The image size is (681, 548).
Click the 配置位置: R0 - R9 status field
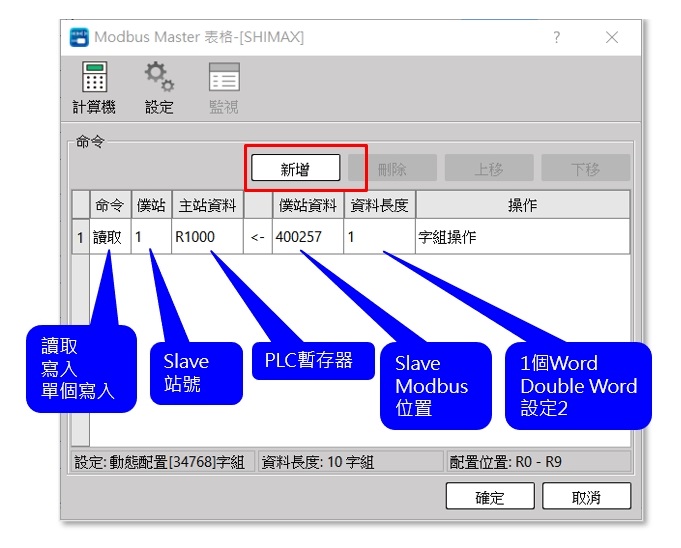539,462
